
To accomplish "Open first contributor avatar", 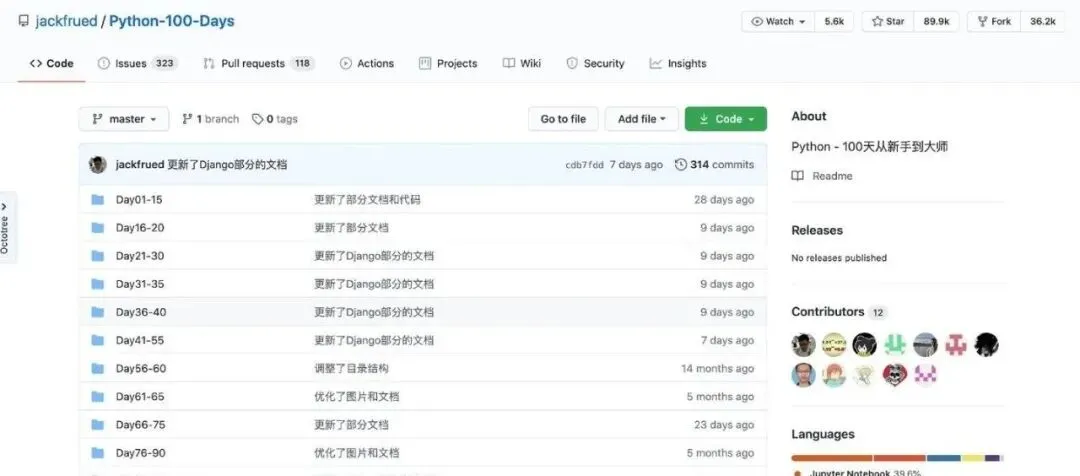I will [803, 344].
